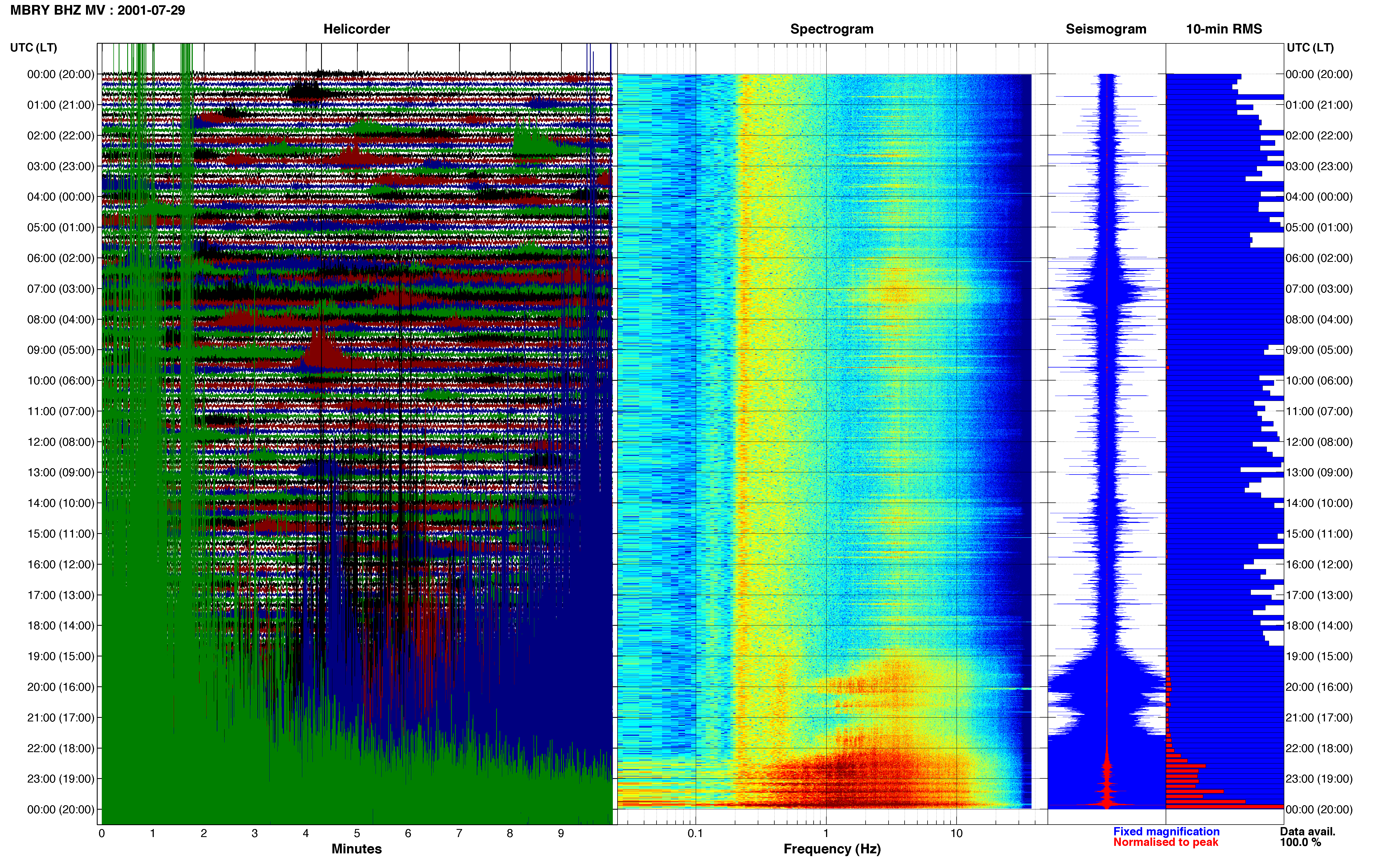The image size is (1388, 868).
Task: Click spectrogram frequency tick label '10'
Action: [x=956, y=833]
